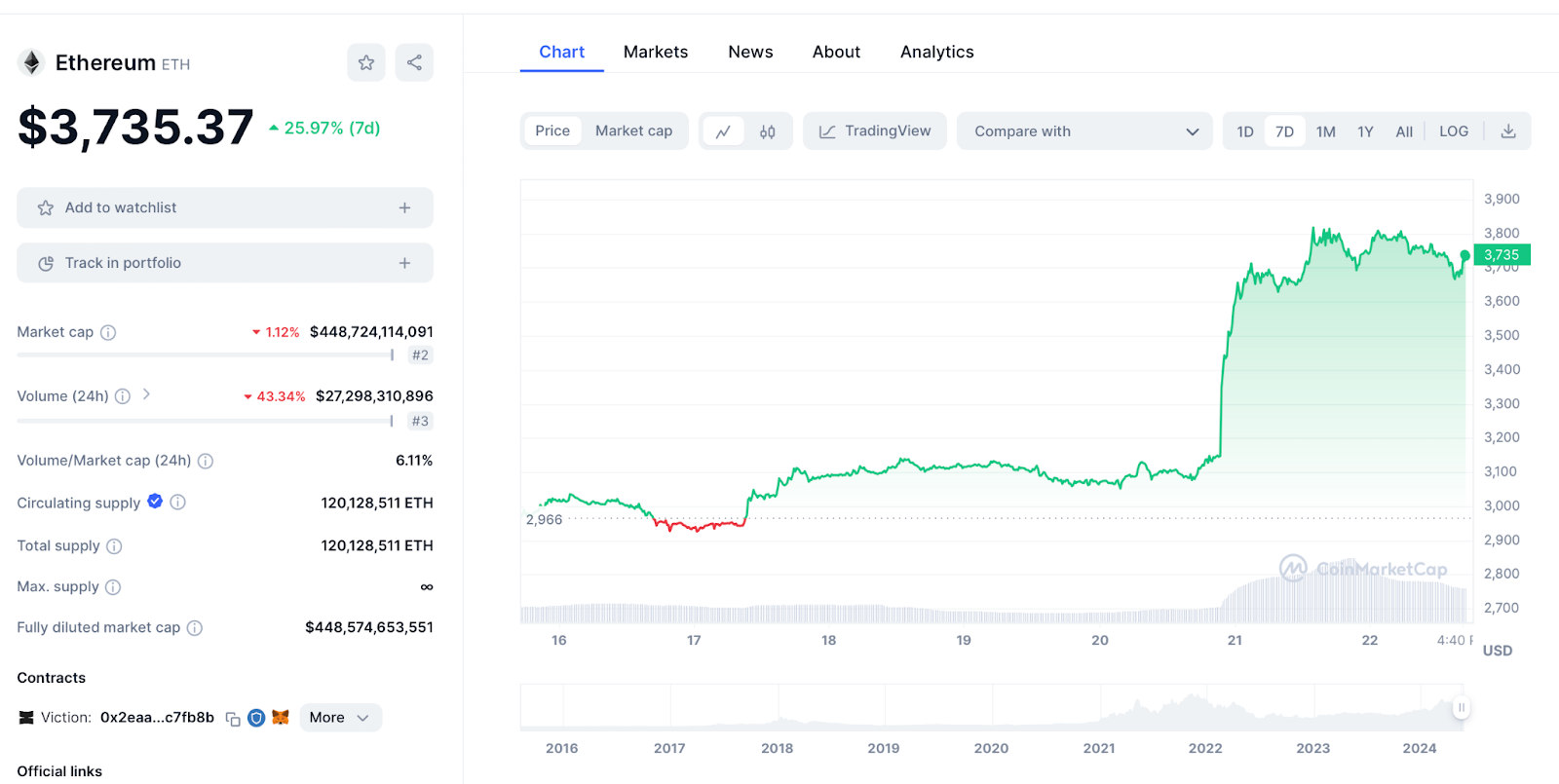Image resolution: width=1559 pixels, height=784 pixels.
Task: Expand Volume (24h) details chevron
Action: 146,394
